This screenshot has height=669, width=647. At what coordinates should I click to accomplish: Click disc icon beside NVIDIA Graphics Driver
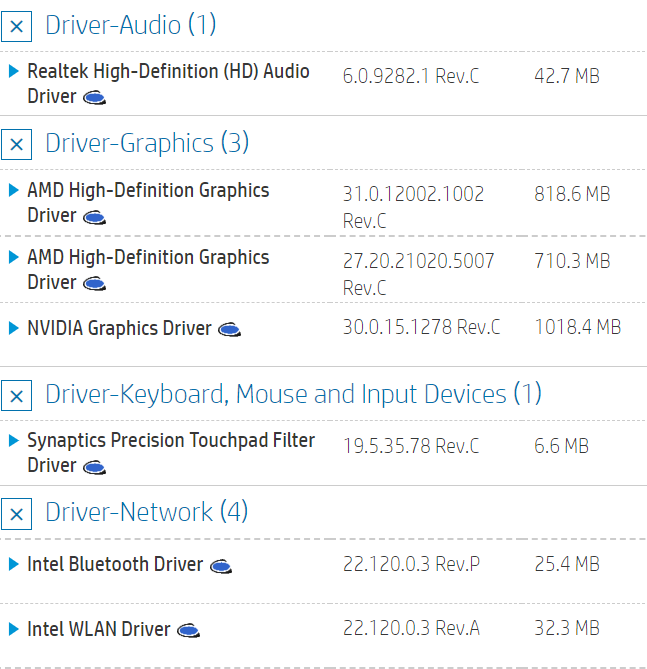pyautogui.click(x=230, y=329)
